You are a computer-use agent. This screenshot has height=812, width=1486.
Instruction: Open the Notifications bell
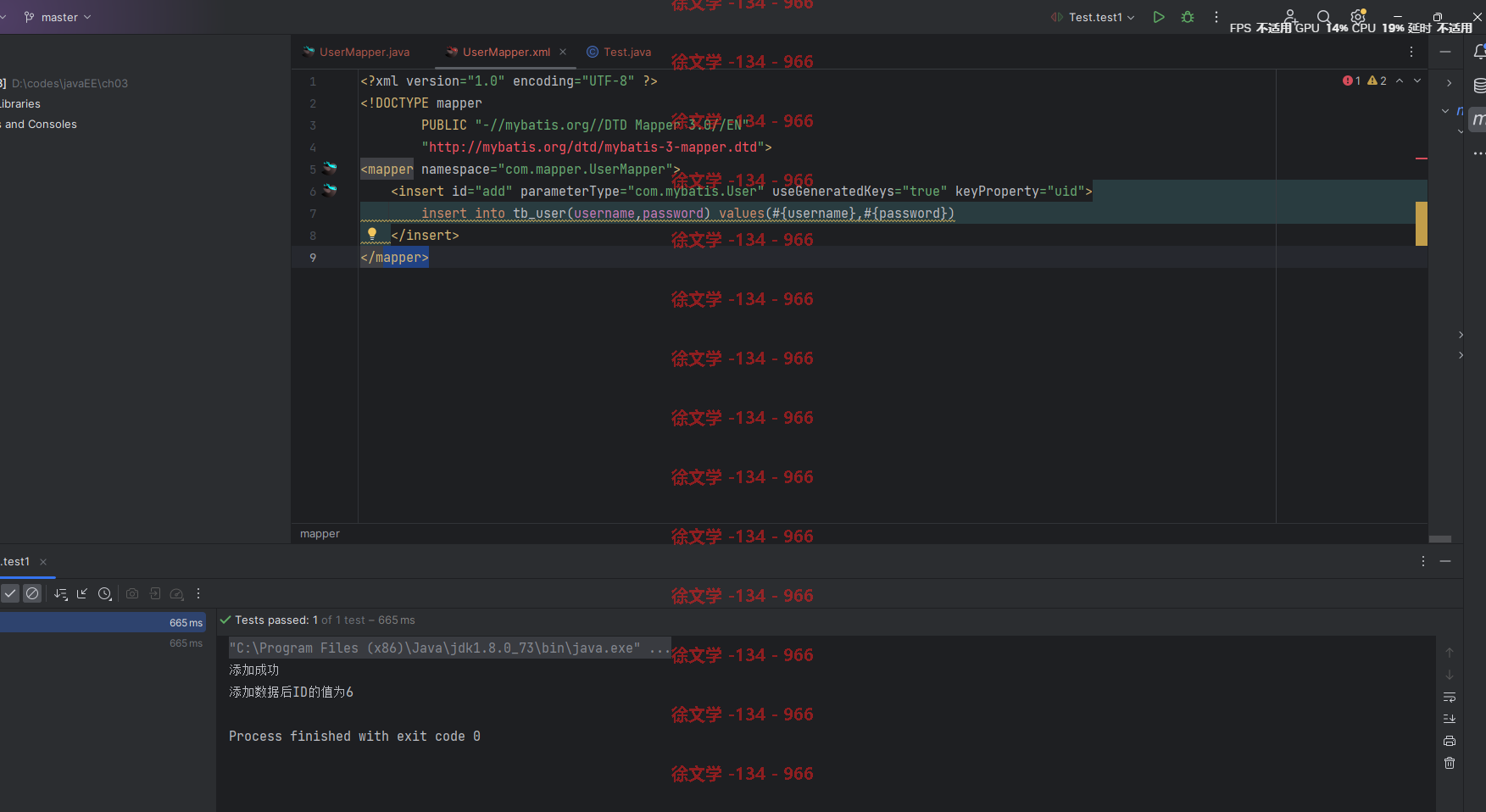coord(1479,52)
